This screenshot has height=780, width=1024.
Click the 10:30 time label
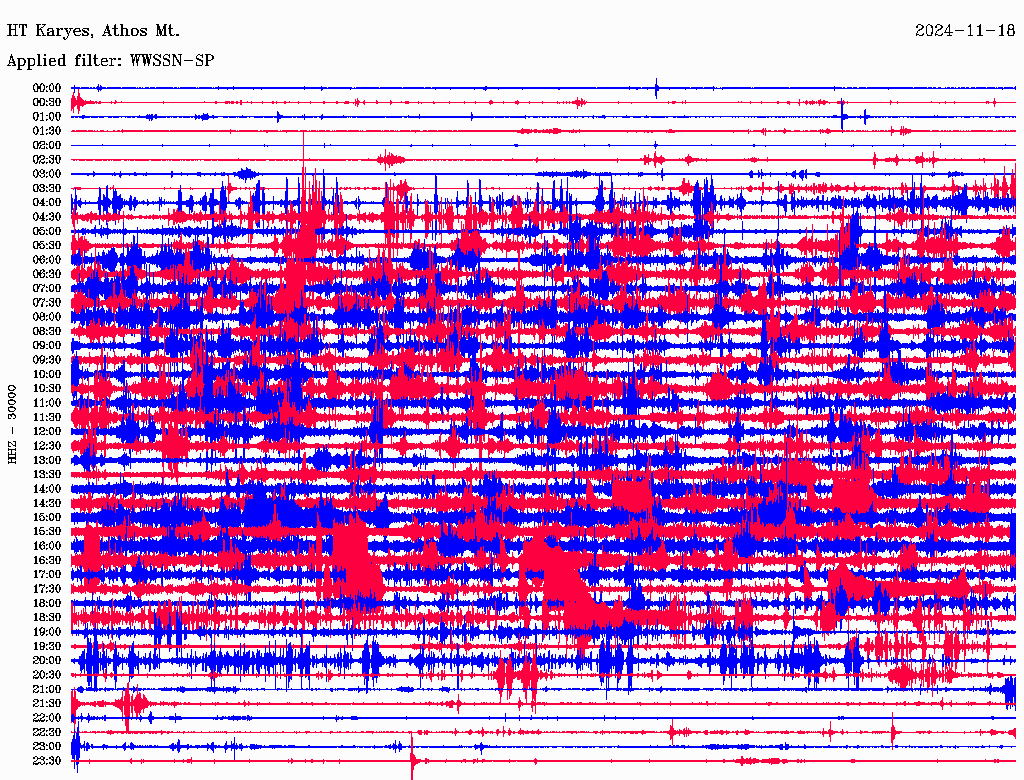[47, 389]
